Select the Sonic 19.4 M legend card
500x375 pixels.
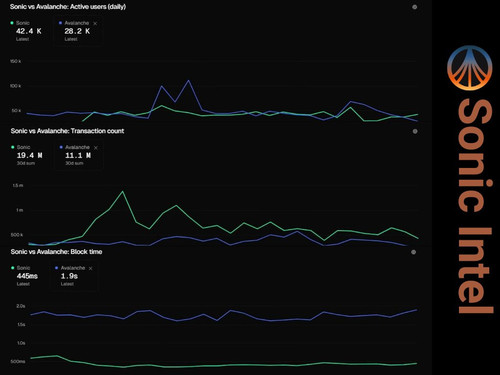pos(29,155)
